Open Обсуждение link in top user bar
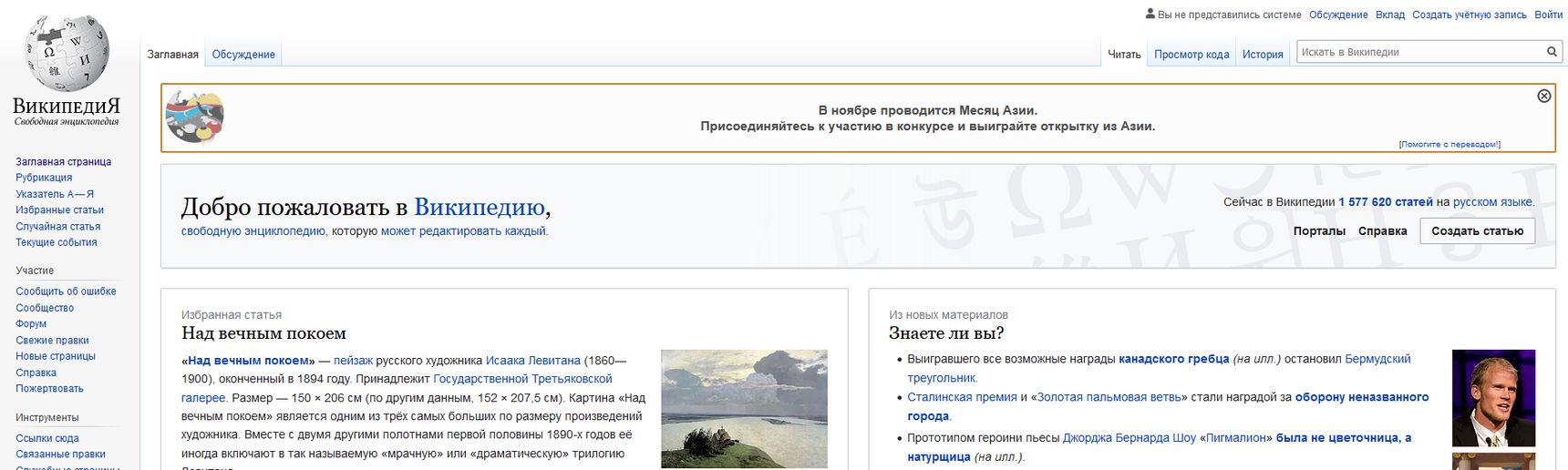Screen dimensions: 1568x470 pos(1338,15)
